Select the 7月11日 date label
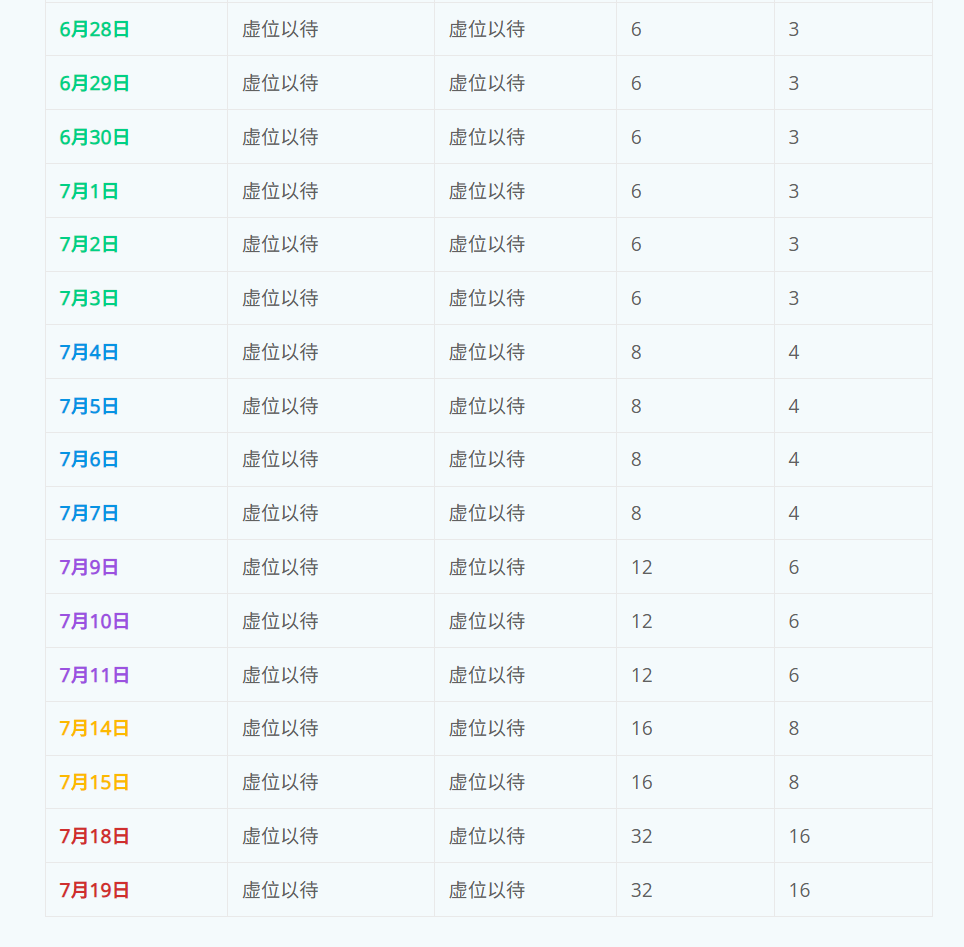 (x=94, y=675)
